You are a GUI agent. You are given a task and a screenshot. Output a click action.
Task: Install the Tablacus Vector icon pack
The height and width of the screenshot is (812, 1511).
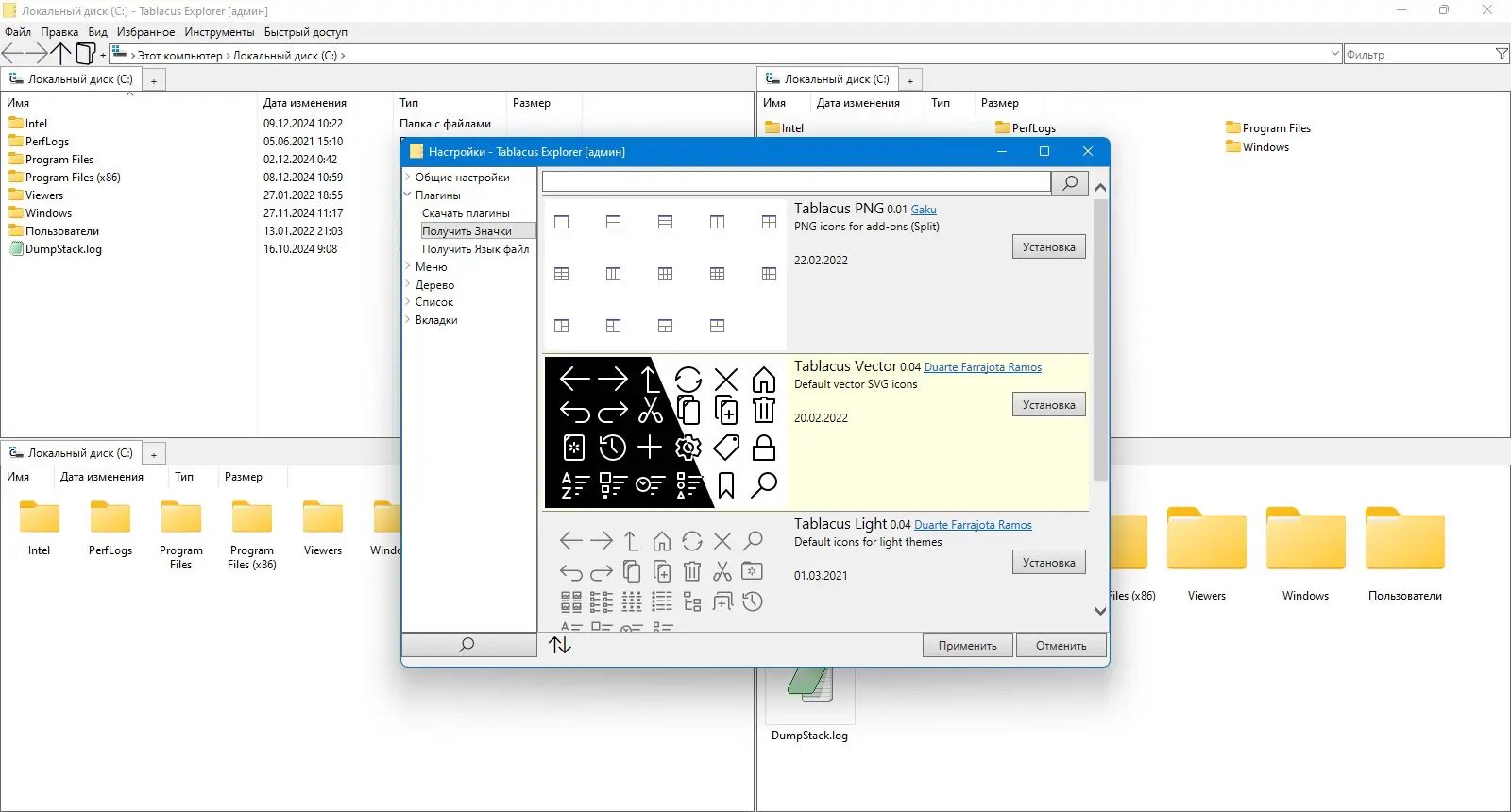pyautogui.click(x=1049, y=405)
